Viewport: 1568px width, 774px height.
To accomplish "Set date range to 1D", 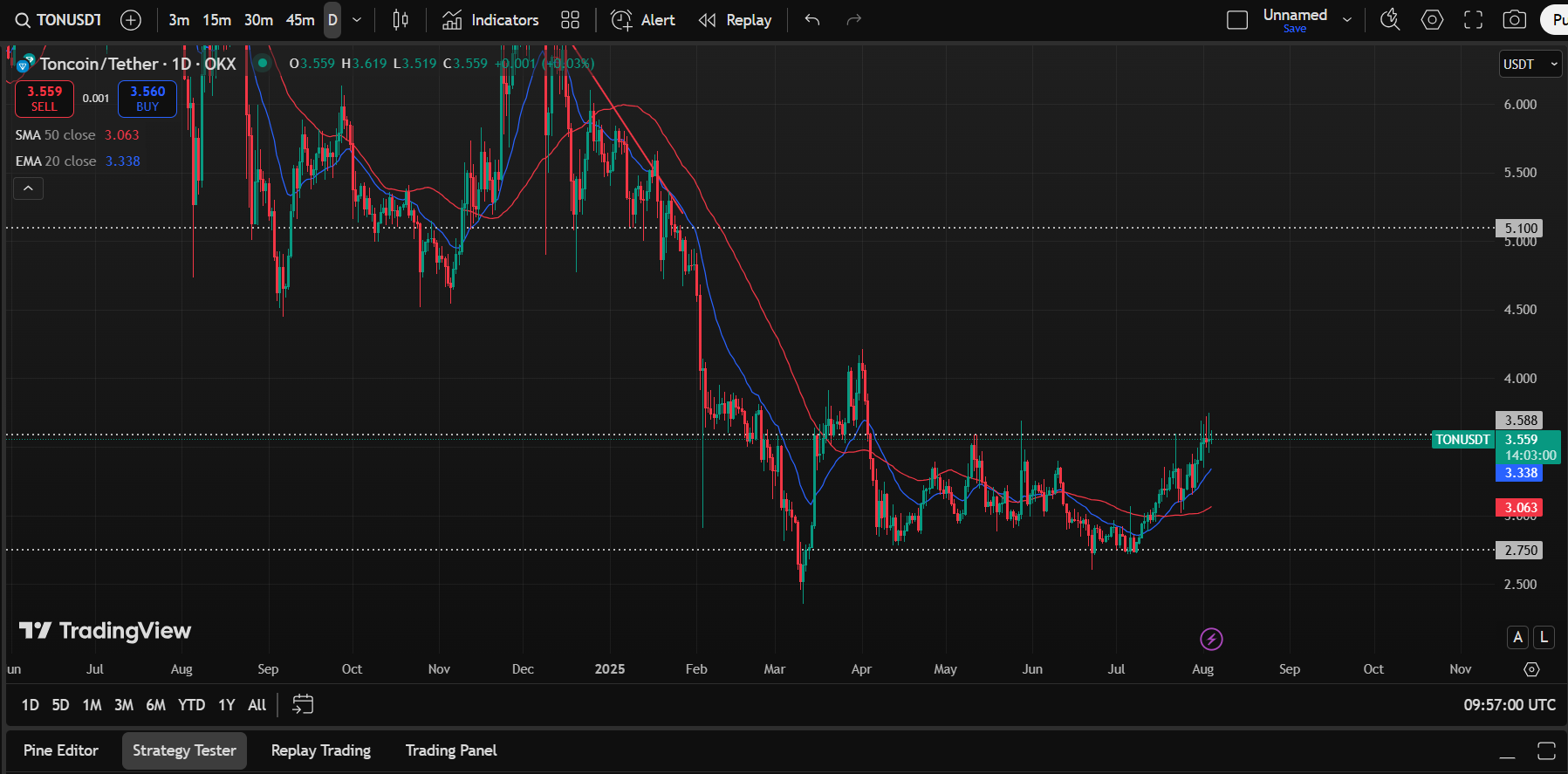I will pos(31,705).
